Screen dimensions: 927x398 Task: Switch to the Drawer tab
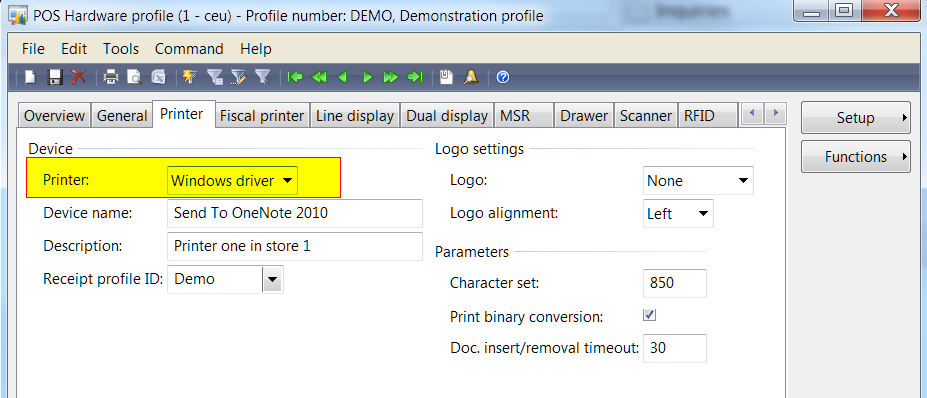click(x=584, y=116)
